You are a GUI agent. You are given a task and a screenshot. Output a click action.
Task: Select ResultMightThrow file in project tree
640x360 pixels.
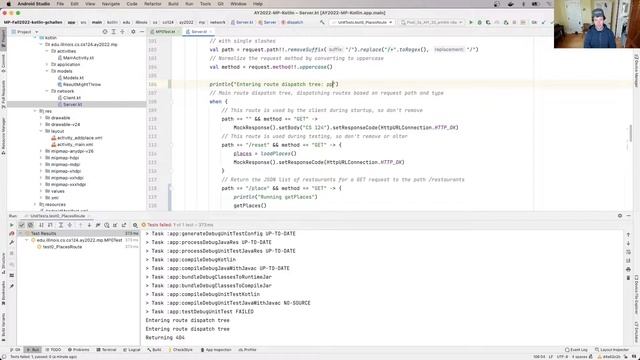pyautogui.click(x=79, y=84)
